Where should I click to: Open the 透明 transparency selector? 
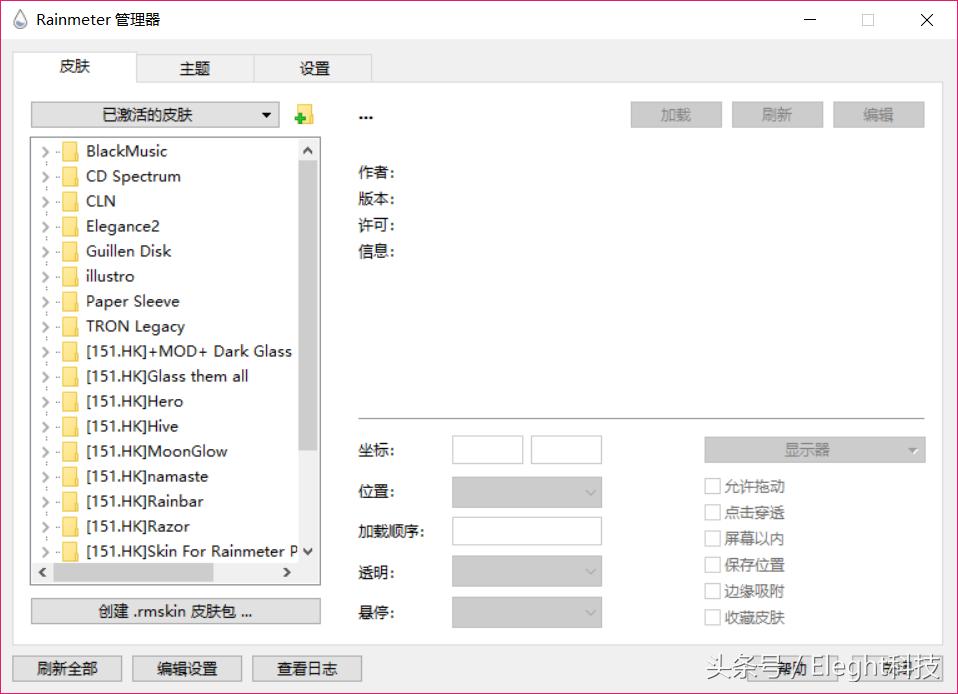(527, 571)
